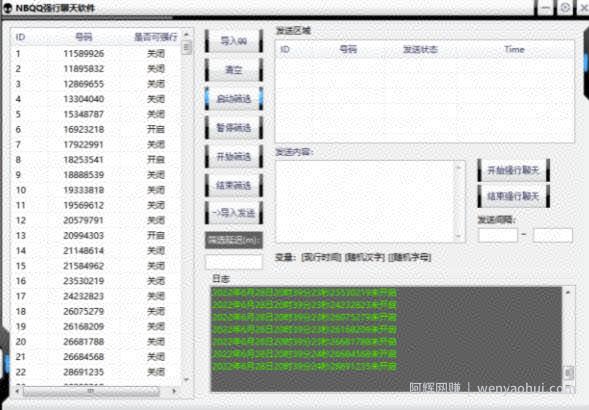Select number 12869655 in the list
Image resolution: width=589 pixels, height=410 pixels.
point(83,84)
